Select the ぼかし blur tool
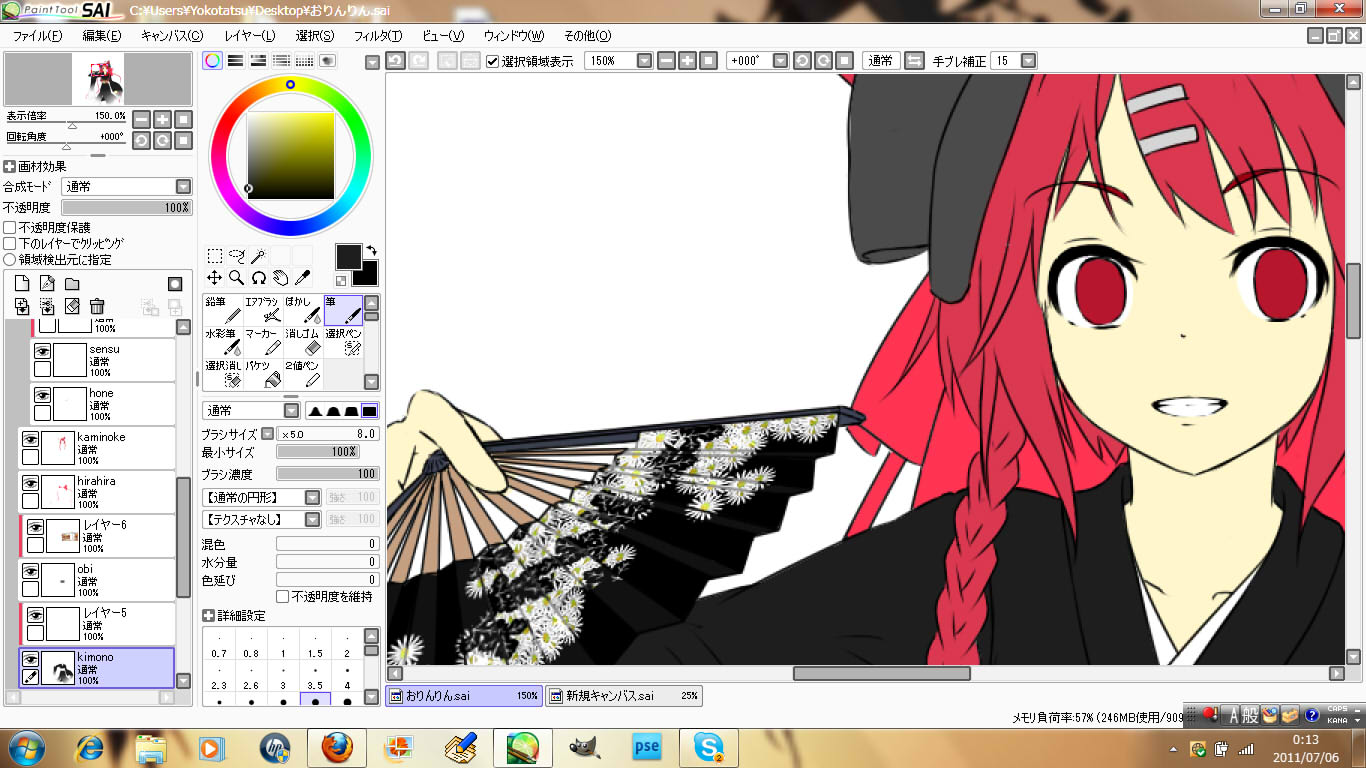Viewport: 1366px width, 769px height. point(303,310)
